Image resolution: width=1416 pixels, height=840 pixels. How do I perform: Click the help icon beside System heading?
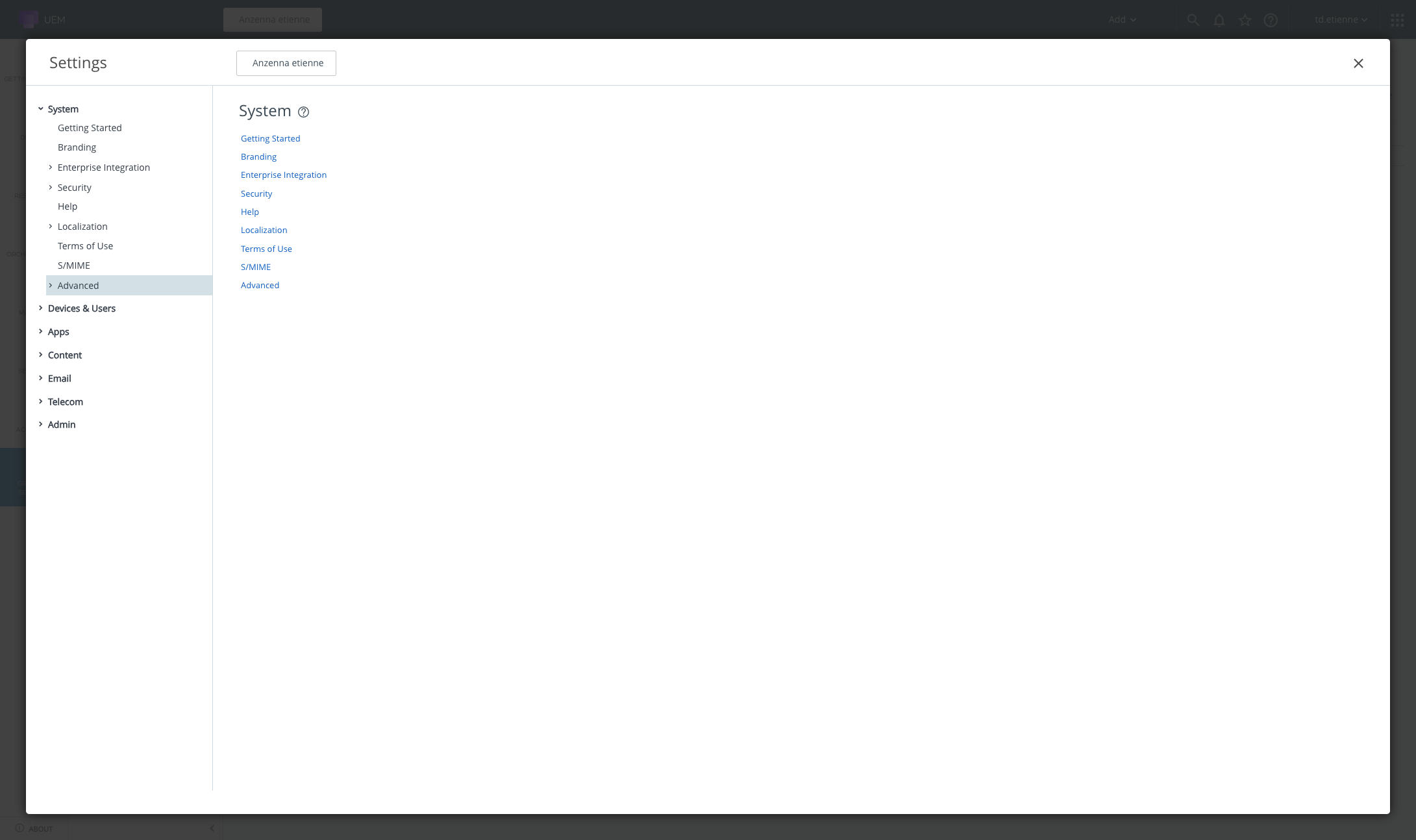[x=303, y=112]
